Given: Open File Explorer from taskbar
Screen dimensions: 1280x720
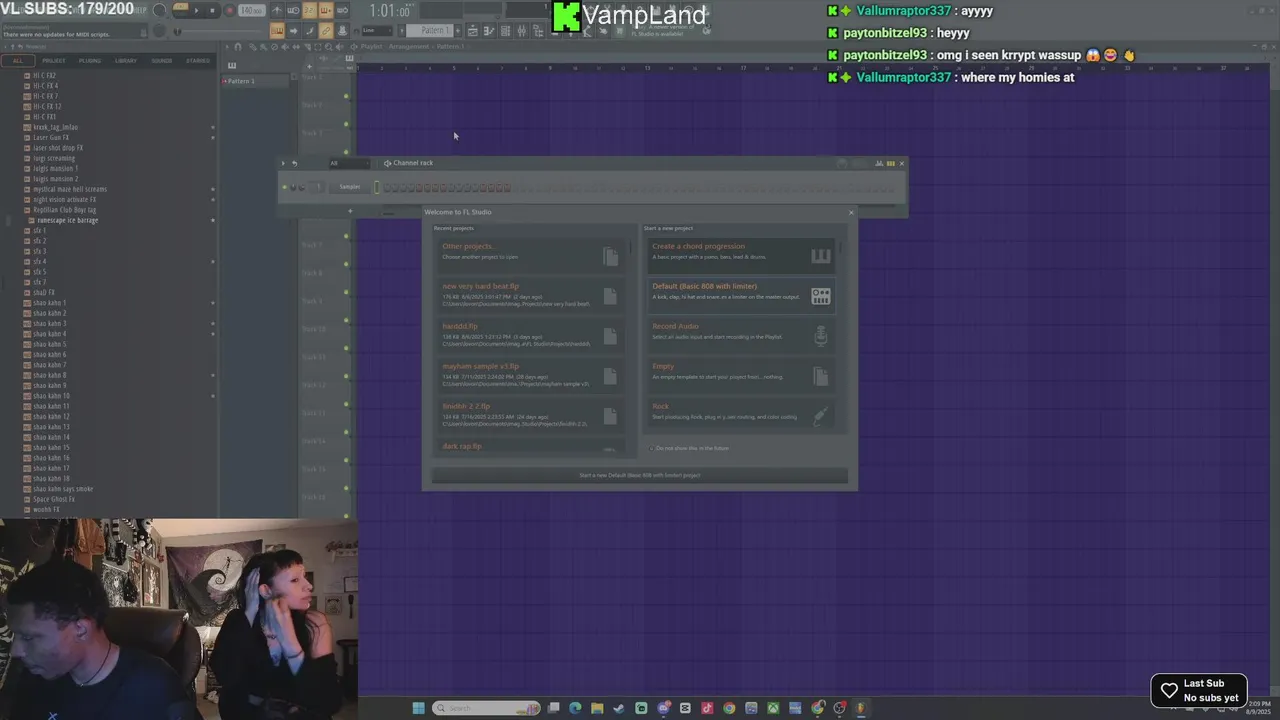Looking at the screenshot, I should click(x=597, y=708).
